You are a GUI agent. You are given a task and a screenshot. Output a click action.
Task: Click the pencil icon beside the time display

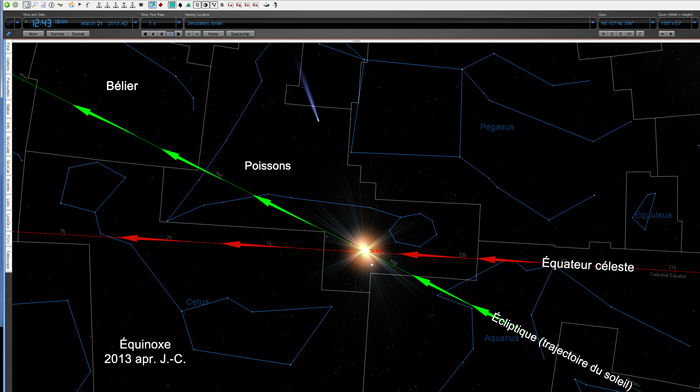(x=9, y=23)
